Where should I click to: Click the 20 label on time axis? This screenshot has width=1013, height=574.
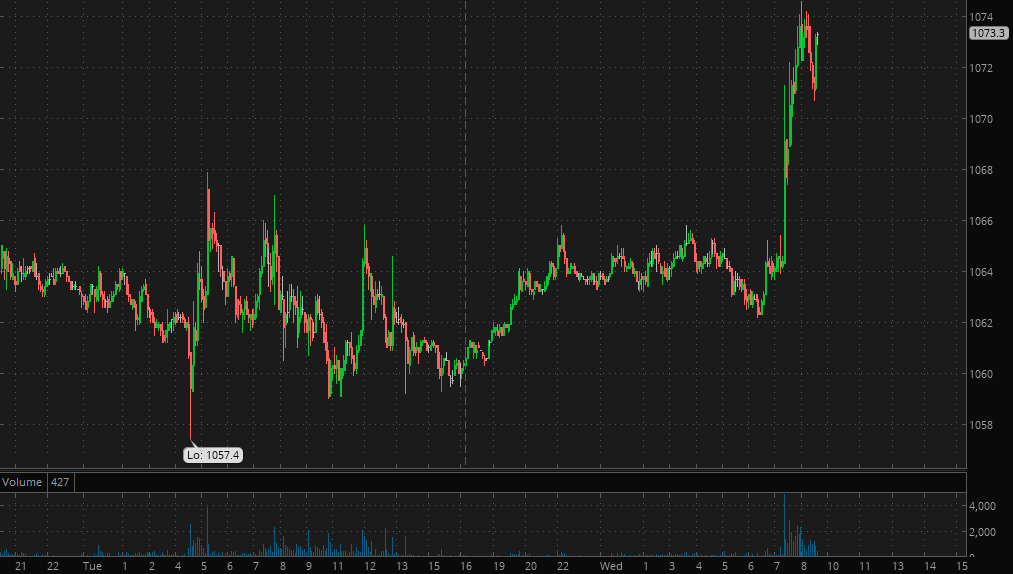pos(530,566)
